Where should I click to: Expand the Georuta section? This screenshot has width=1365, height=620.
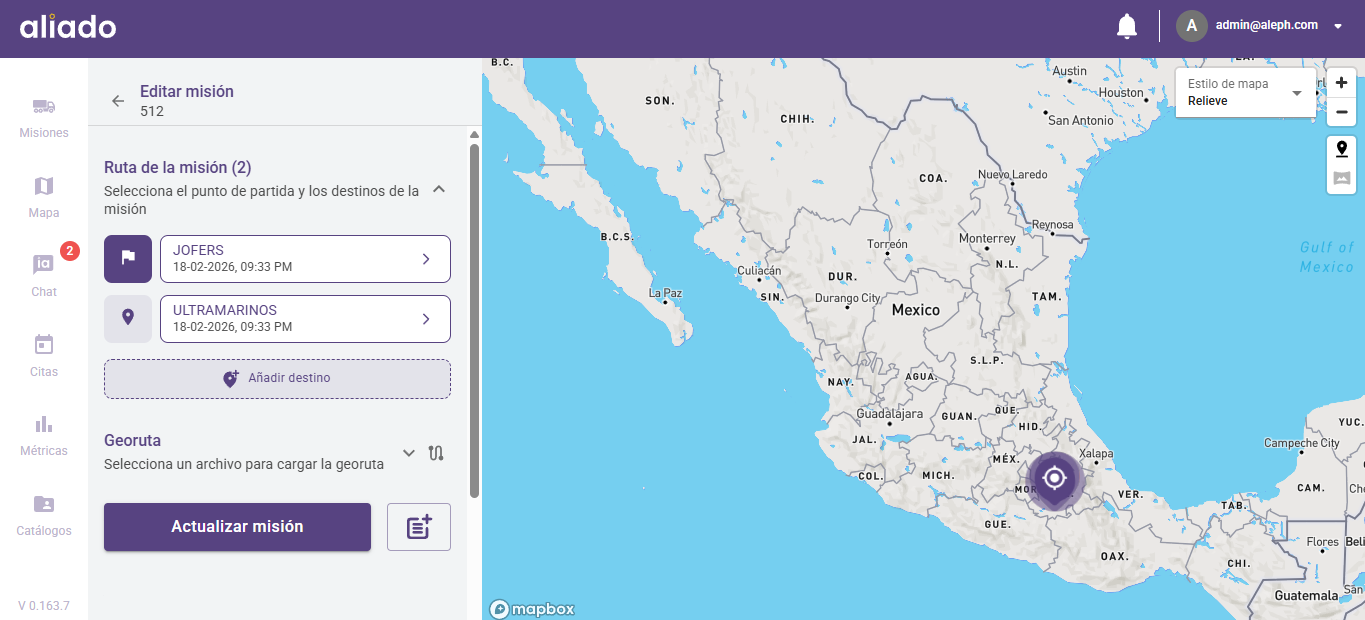(x=408, y=453)
